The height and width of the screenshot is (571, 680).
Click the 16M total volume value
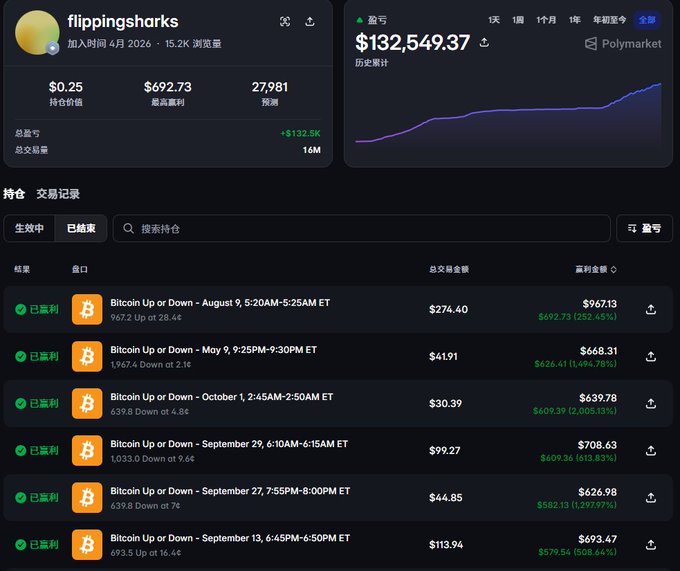pyautogui.click(x=312, y=150)
